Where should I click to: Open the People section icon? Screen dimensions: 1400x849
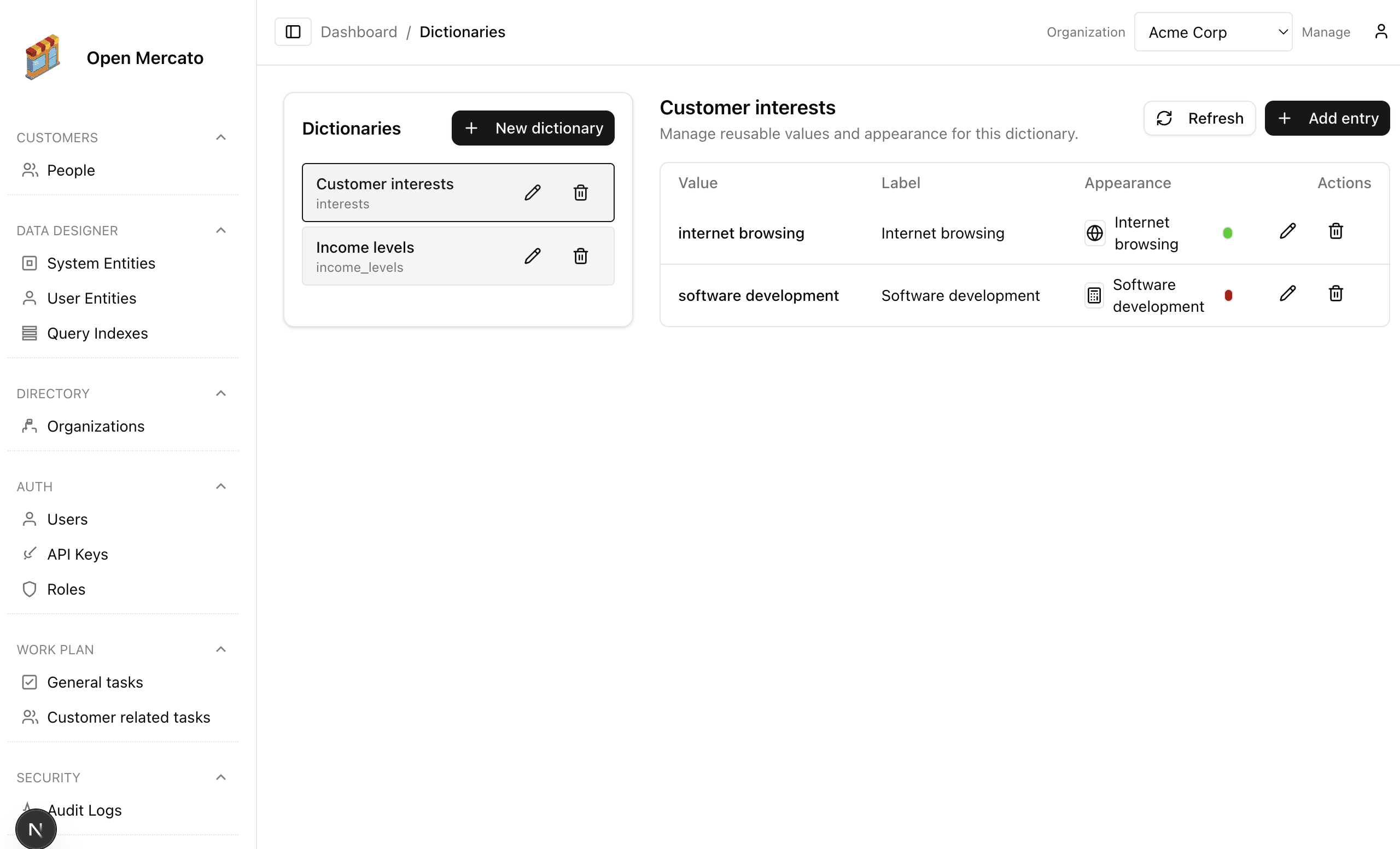[30, 170]
